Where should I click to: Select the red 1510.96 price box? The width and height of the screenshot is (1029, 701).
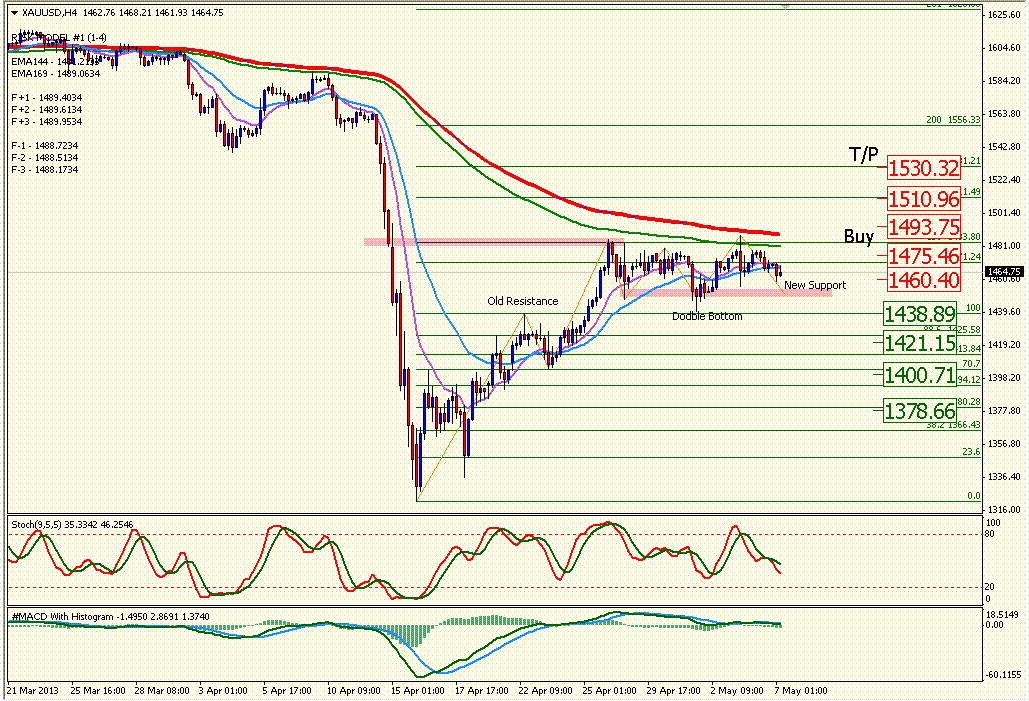click(923, 198)
